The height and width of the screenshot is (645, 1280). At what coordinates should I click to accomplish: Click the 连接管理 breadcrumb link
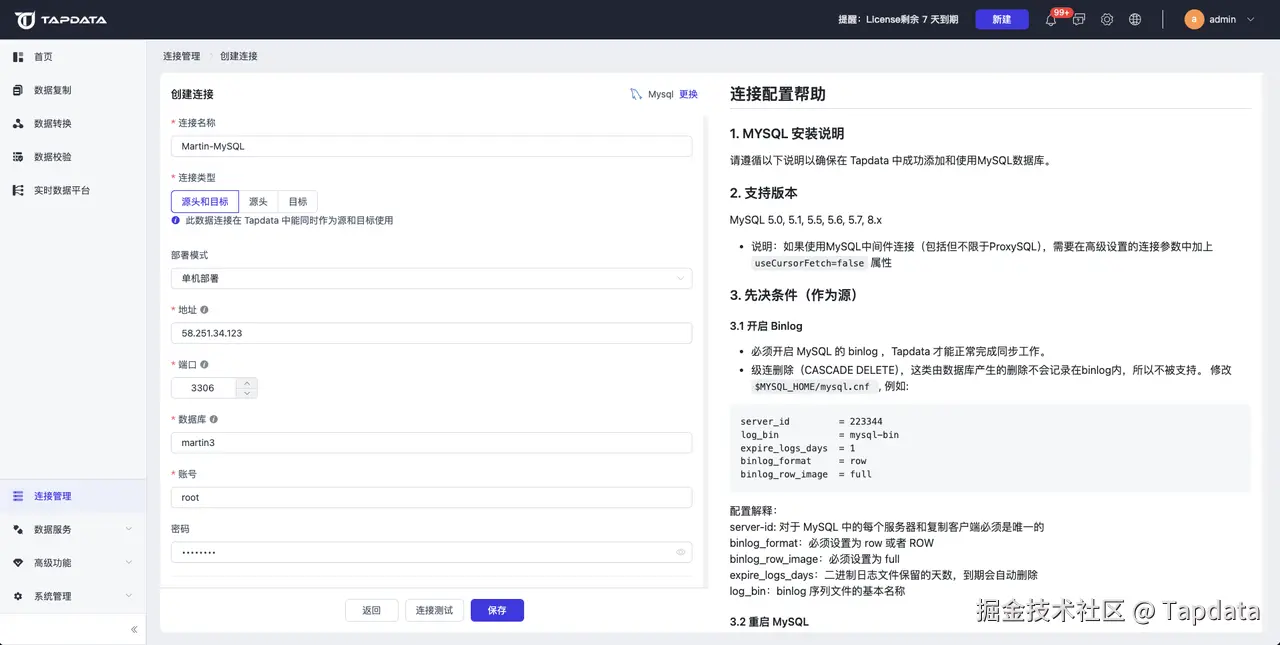point(182,56)
